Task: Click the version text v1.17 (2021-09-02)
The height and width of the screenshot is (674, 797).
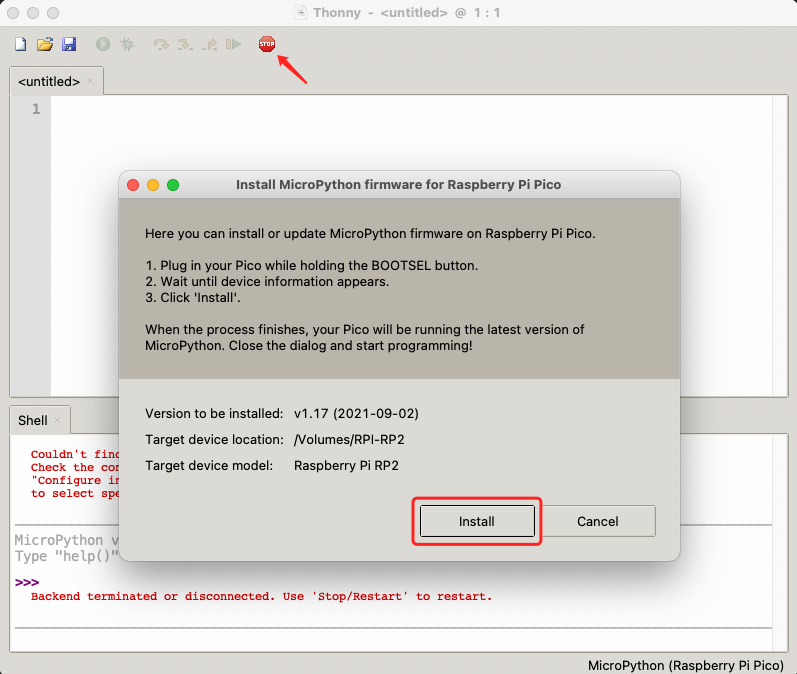Action: point(356,413)
